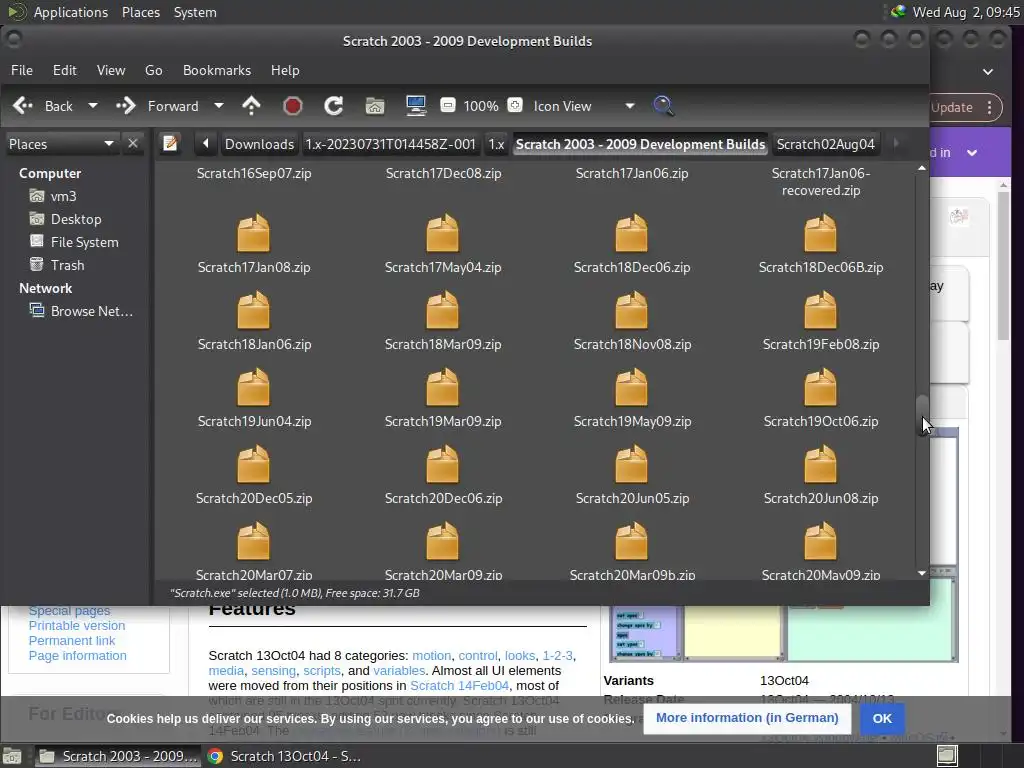Open More information (in German) link
This screenshot has height=768, width=1024.
pos(747,718)
